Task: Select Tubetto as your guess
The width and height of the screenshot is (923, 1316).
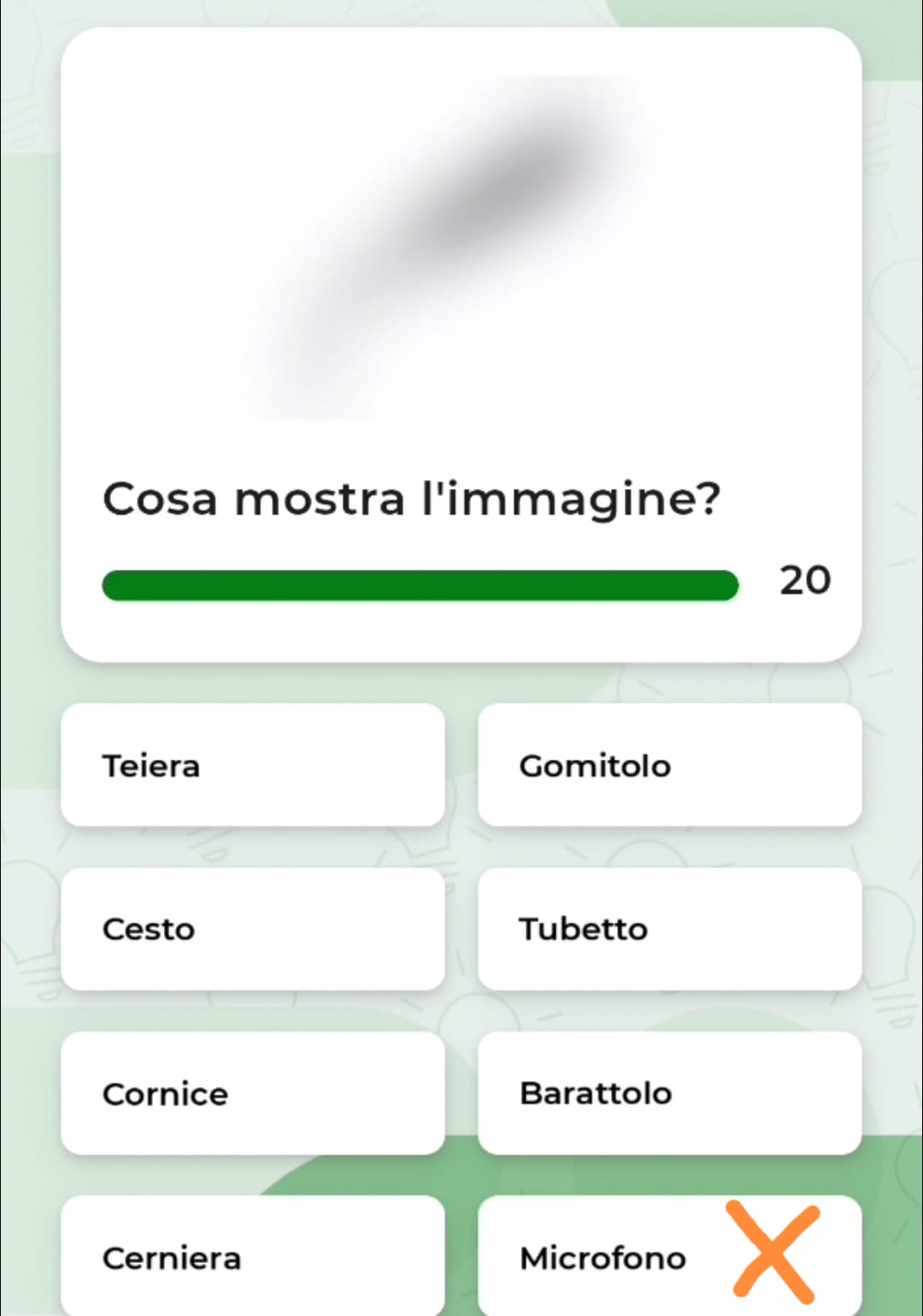Action: [x=669, y=929]
